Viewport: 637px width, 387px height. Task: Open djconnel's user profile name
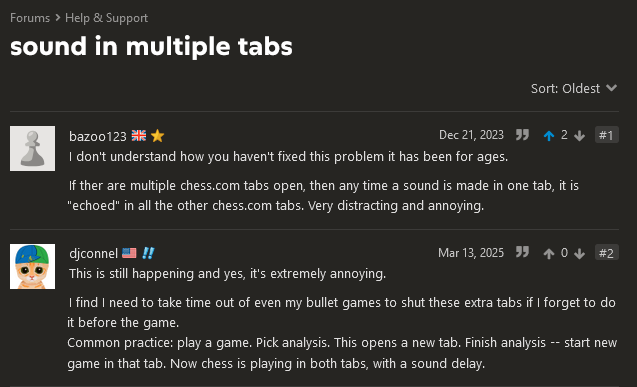click(x=93, y=253)
